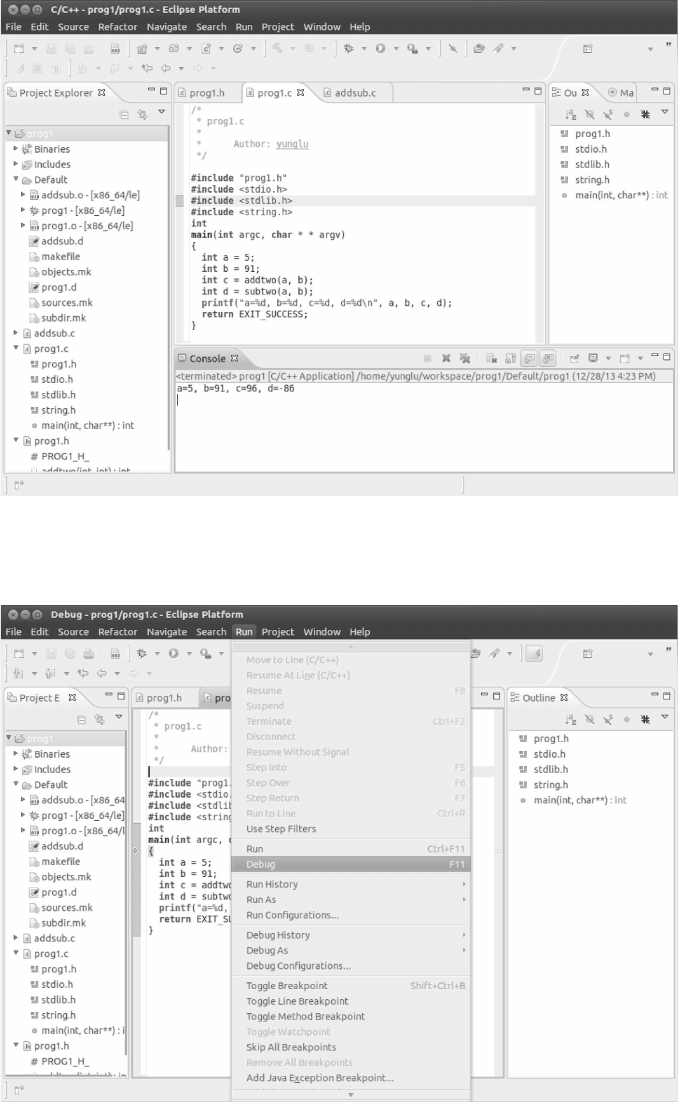Image resolution: width=678 pixels, height=1102 pixels.
Task: Collapse prog1.c node in top Project Explorer
Action: 15,348
